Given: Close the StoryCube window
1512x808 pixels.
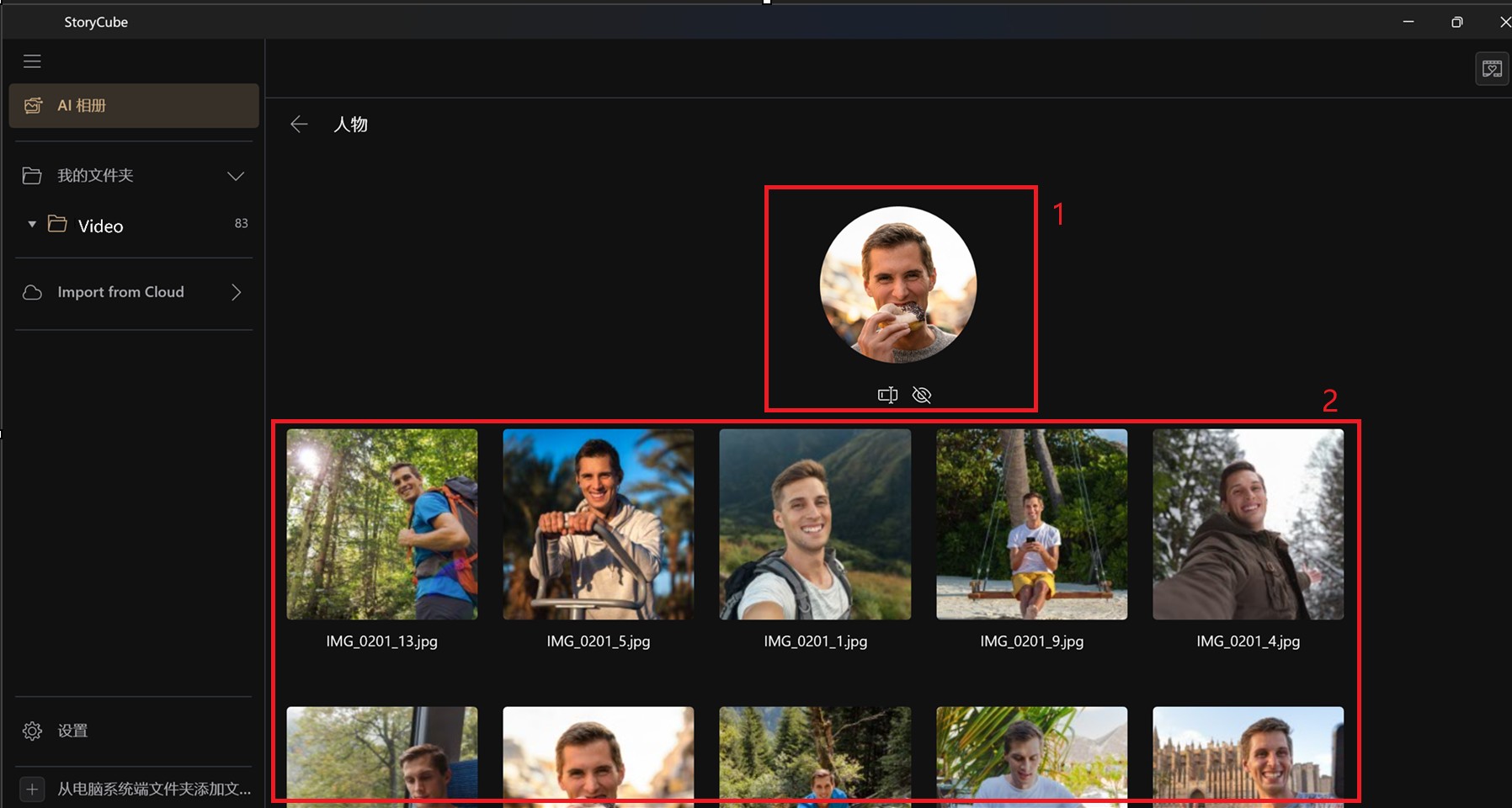Looking at the screenshot, I should coord(1504,22).
